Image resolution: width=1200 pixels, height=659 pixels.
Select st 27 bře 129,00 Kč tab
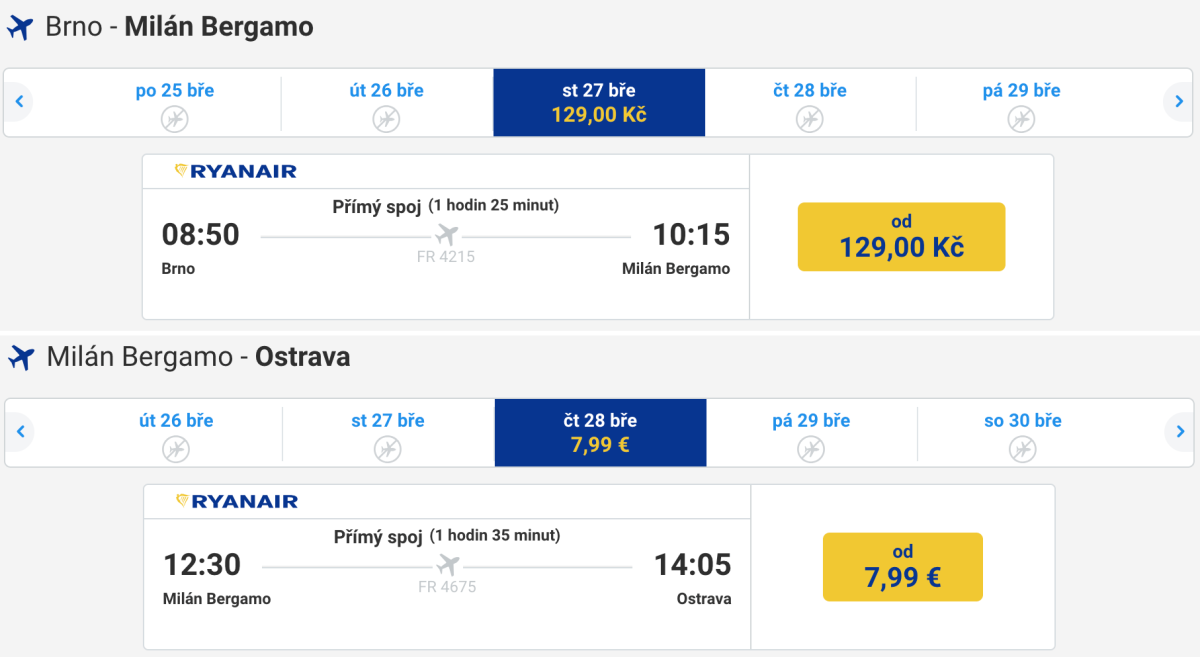coord(599,102)
